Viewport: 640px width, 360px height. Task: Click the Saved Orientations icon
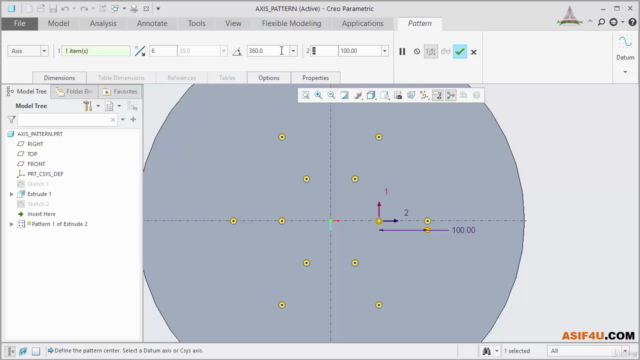(x=384, y=95)
